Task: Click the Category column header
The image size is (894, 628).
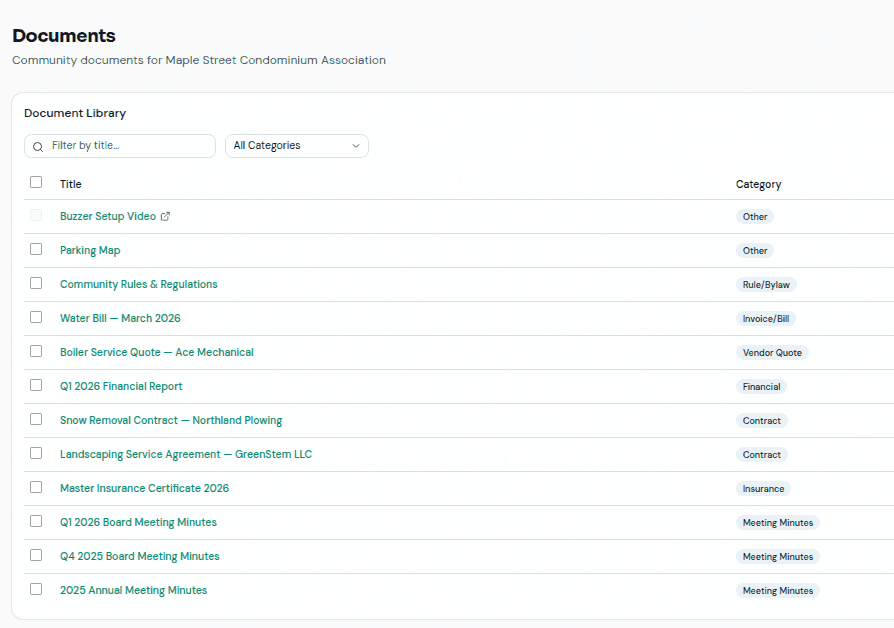Action: (x=758, y=184)
